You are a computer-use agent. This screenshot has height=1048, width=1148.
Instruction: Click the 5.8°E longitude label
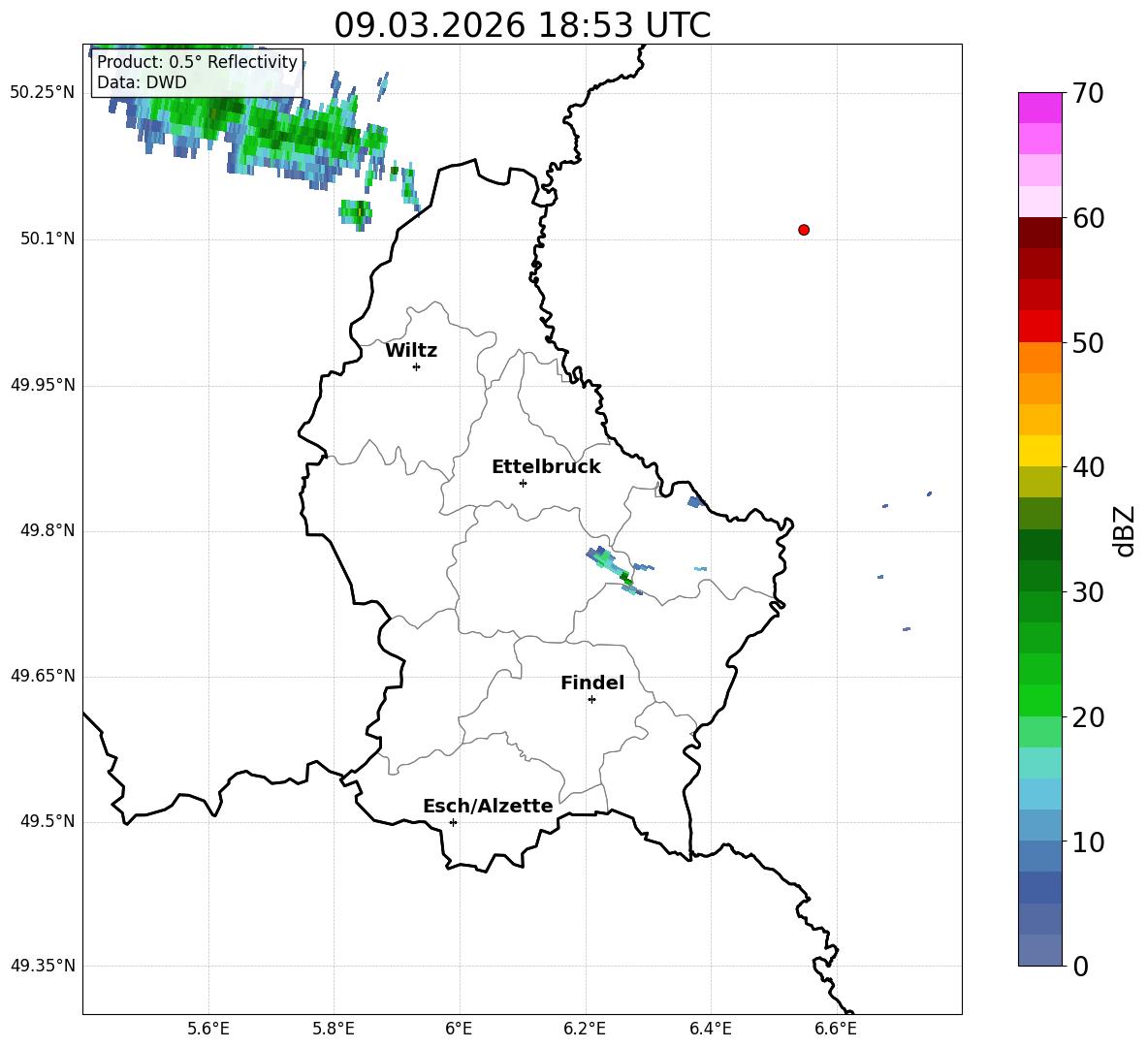[x=334, y=1029]
